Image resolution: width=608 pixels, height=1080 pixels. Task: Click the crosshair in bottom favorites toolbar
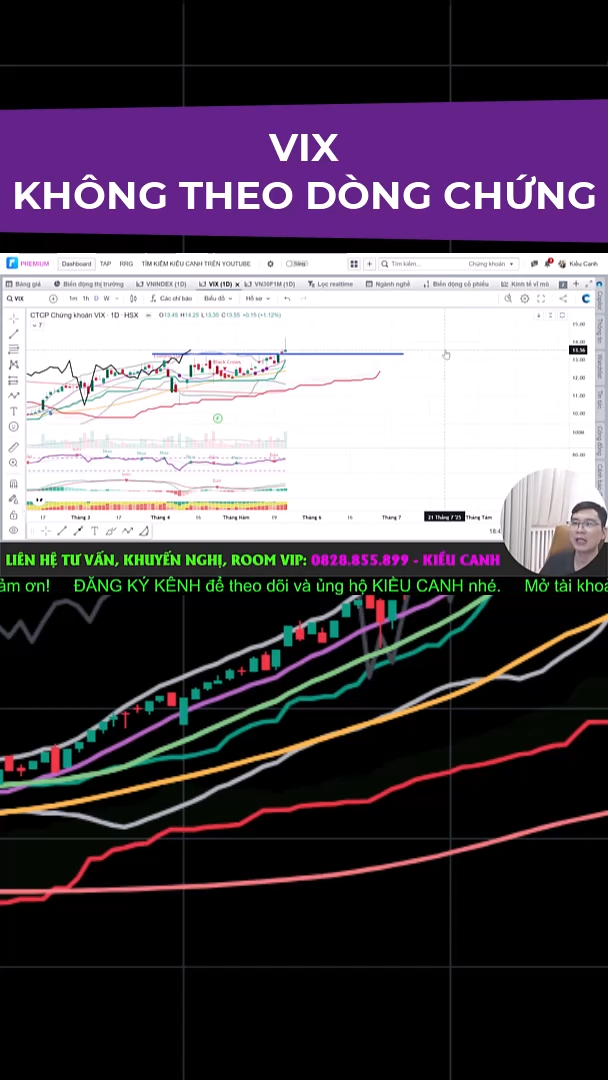click(x=45, y=531)
